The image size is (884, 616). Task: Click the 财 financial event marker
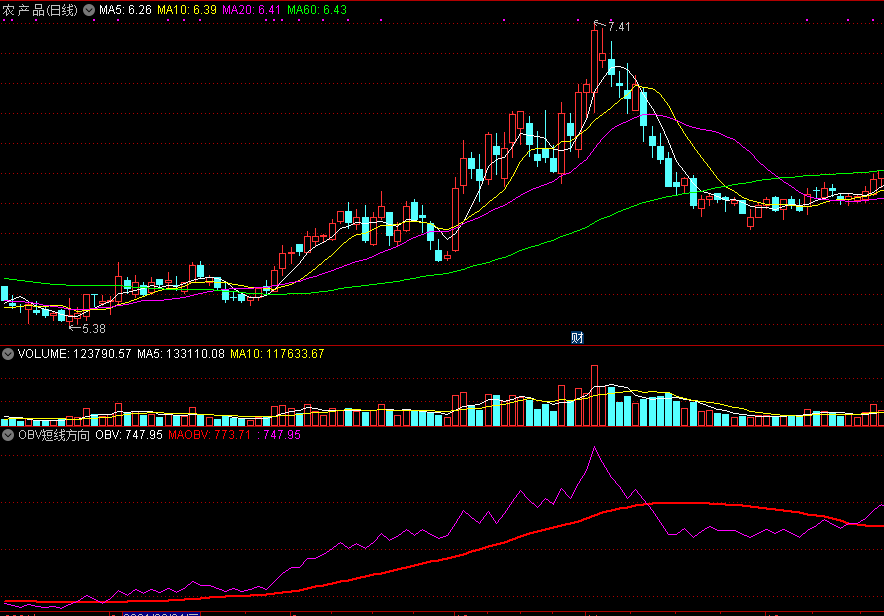point(577,338)
